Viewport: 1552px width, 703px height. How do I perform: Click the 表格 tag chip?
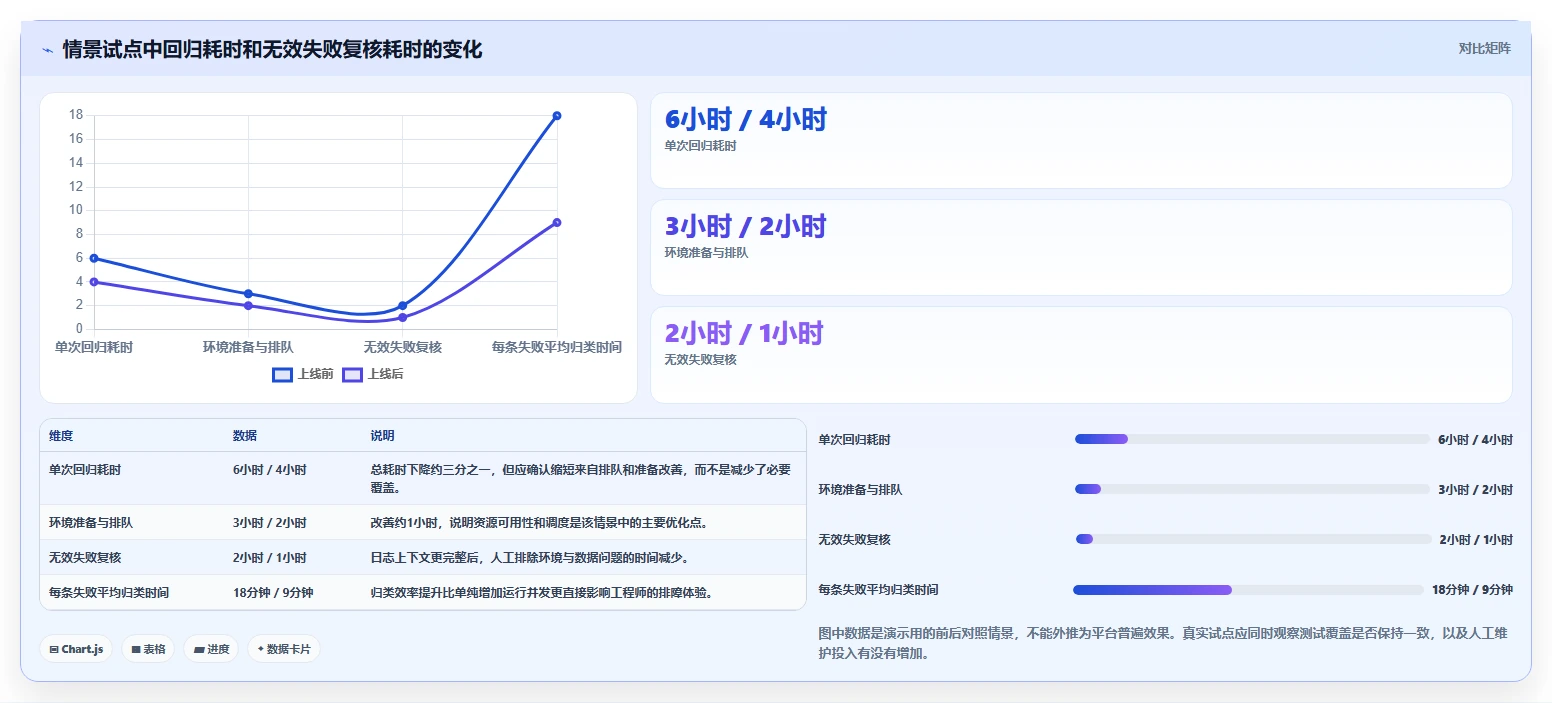[148, 649]
